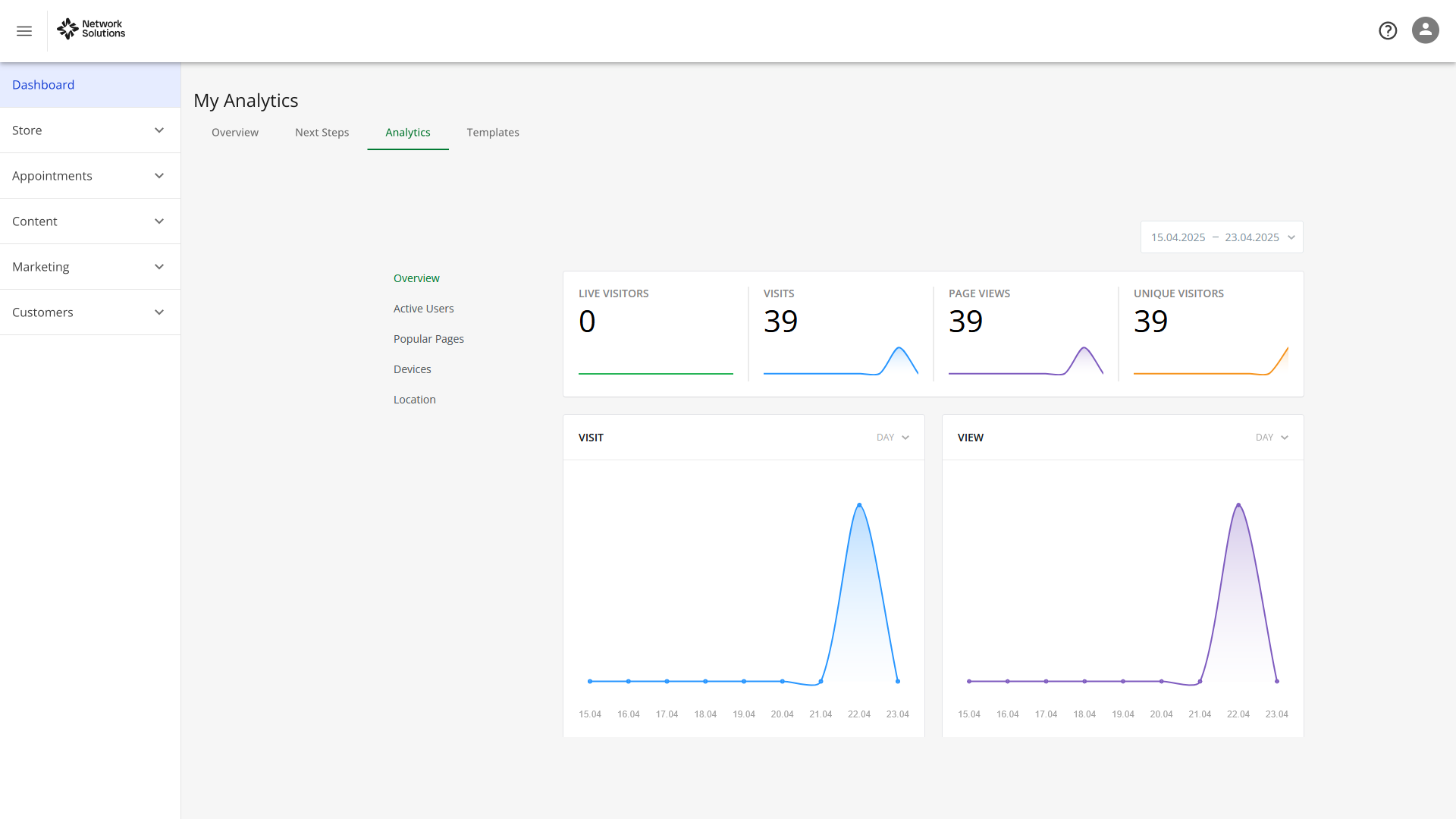
Task: Open the Devices analytics link
Action: tap(412, 369)
